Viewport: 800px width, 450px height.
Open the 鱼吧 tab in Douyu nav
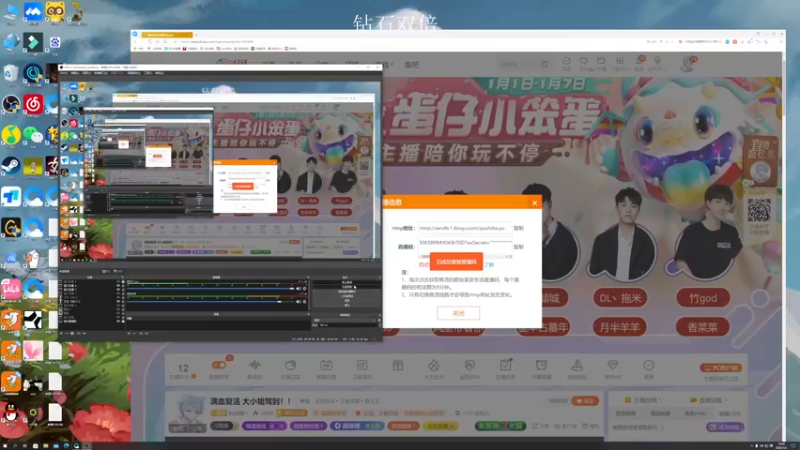point(412,64)
